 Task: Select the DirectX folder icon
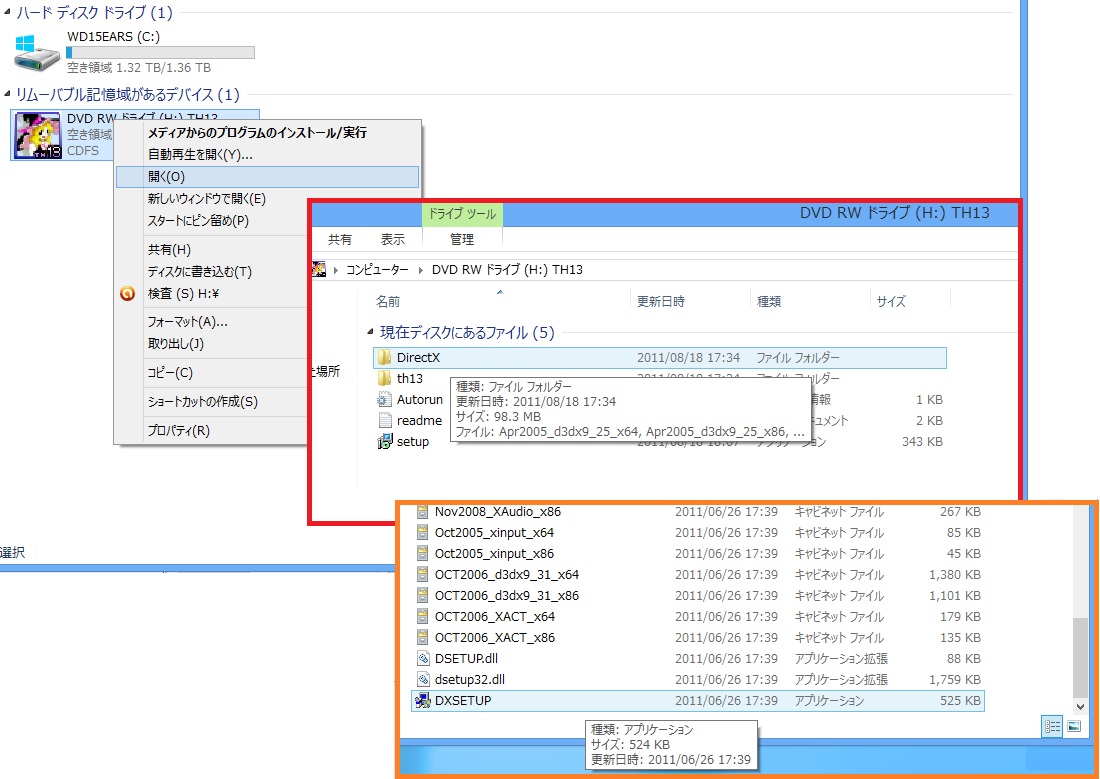coord(384,358)
